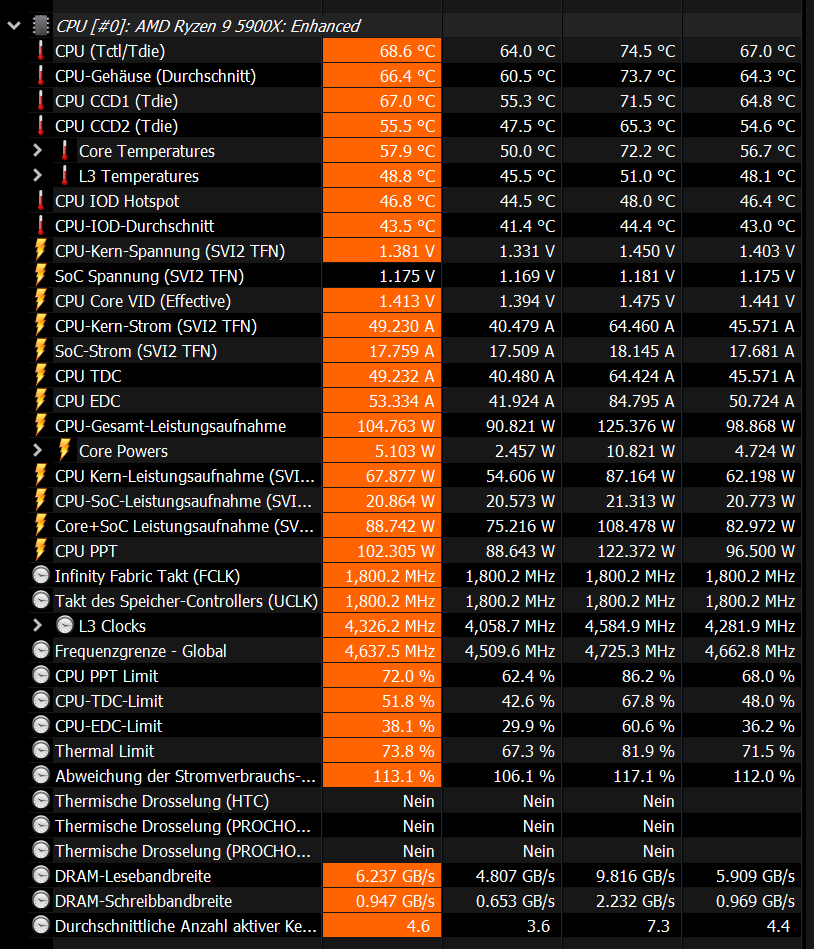Select the Durchschnittliche Anzahl aktiver Ke... label
Image resolution: width=814 pixels, height=949 pixels.
click(x=186, y=926)
